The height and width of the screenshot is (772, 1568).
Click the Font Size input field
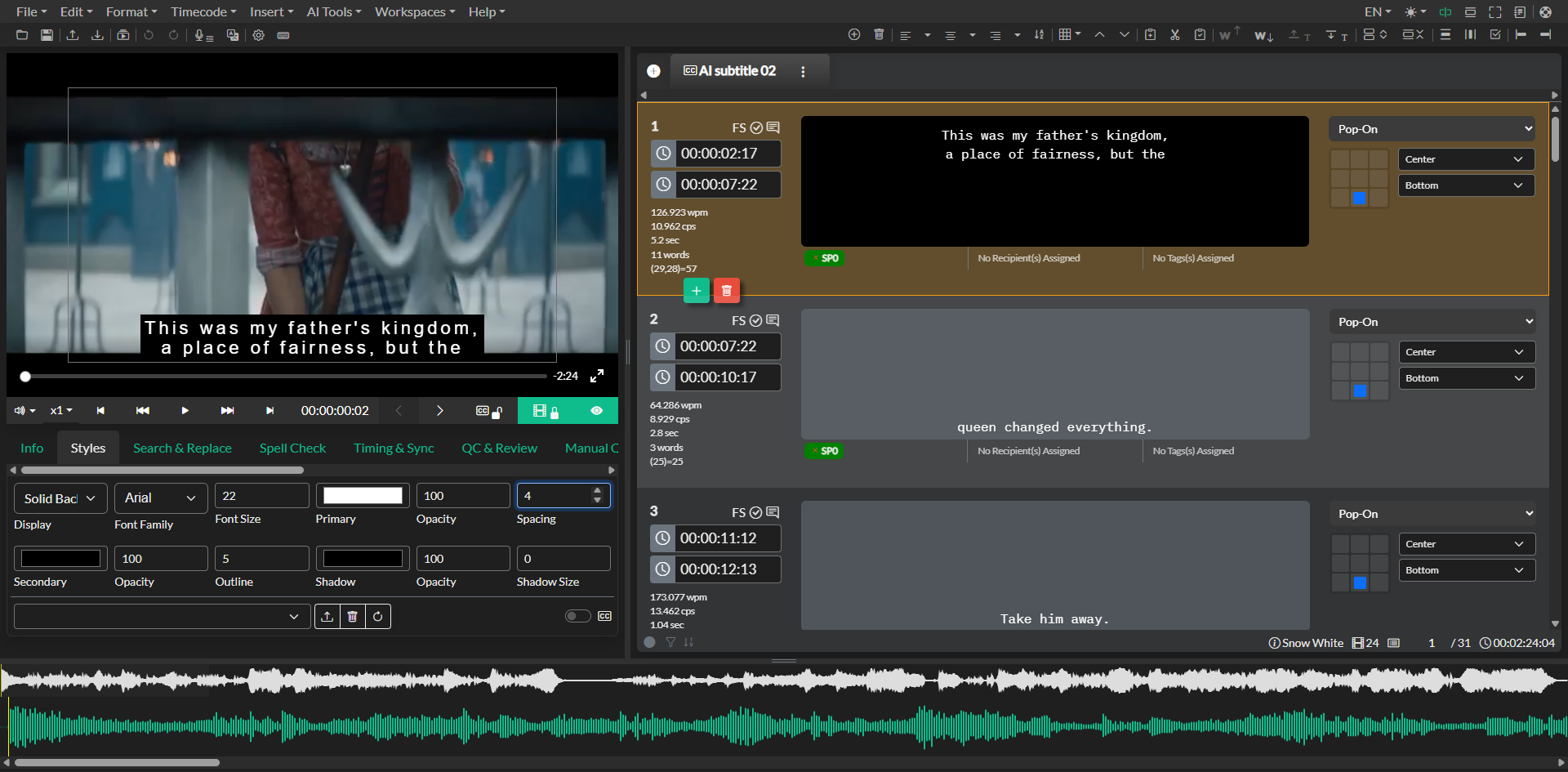tap(261, 496)
